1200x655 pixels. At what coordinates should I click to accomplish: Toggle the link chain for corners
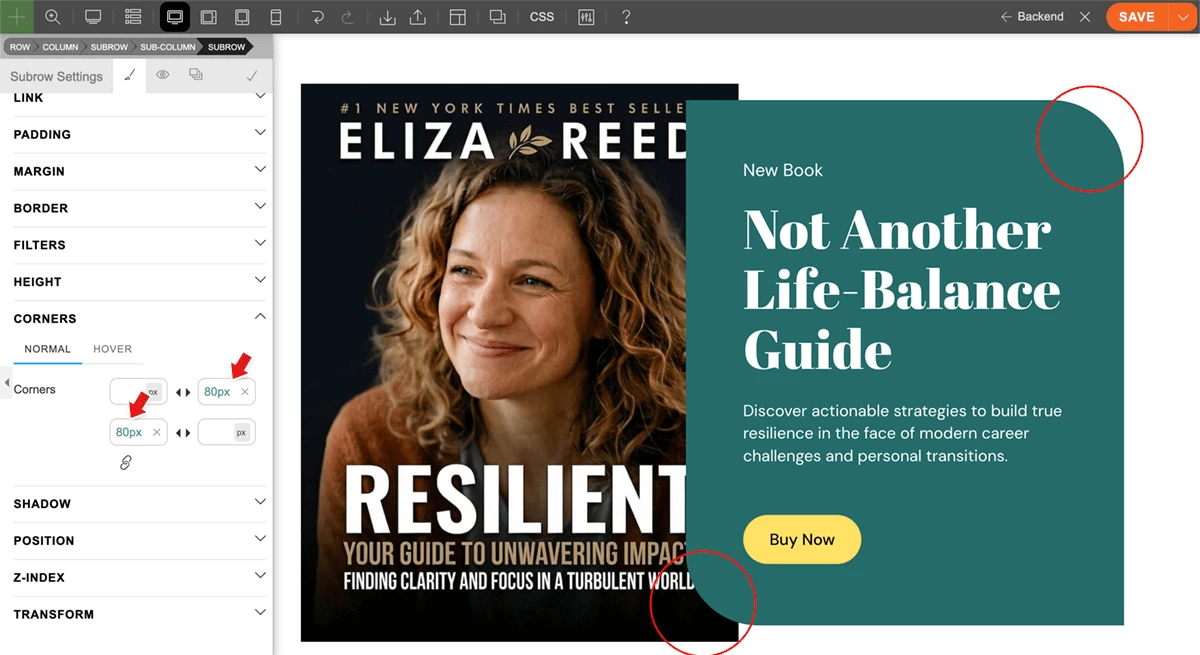click(x=126, y=462)
